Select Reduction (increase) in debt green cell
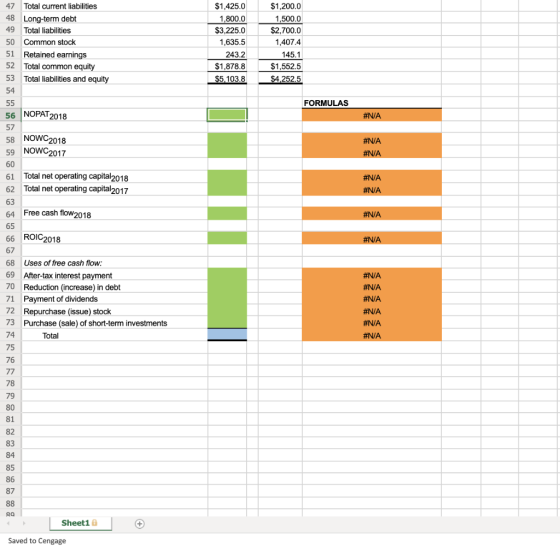The image size is (560, 546). coord(227,287)
